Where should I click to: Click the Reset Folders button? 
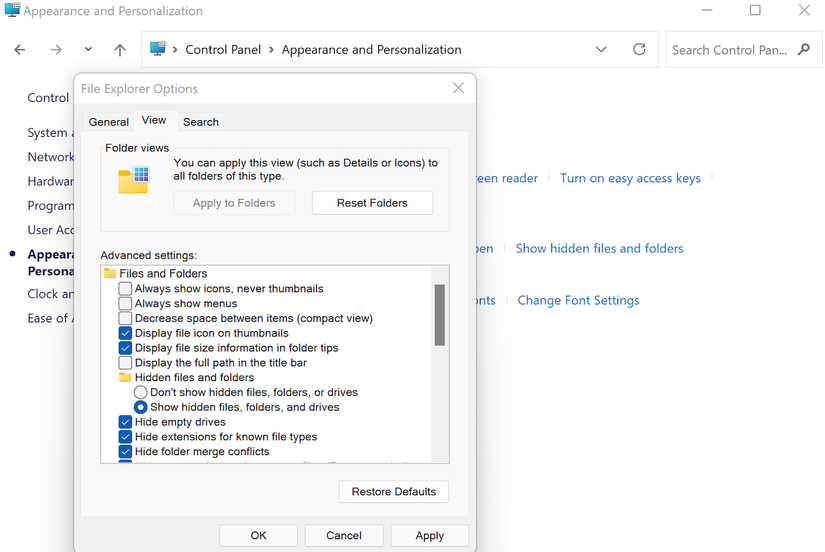pyautogui.click(x=373, y=203)
